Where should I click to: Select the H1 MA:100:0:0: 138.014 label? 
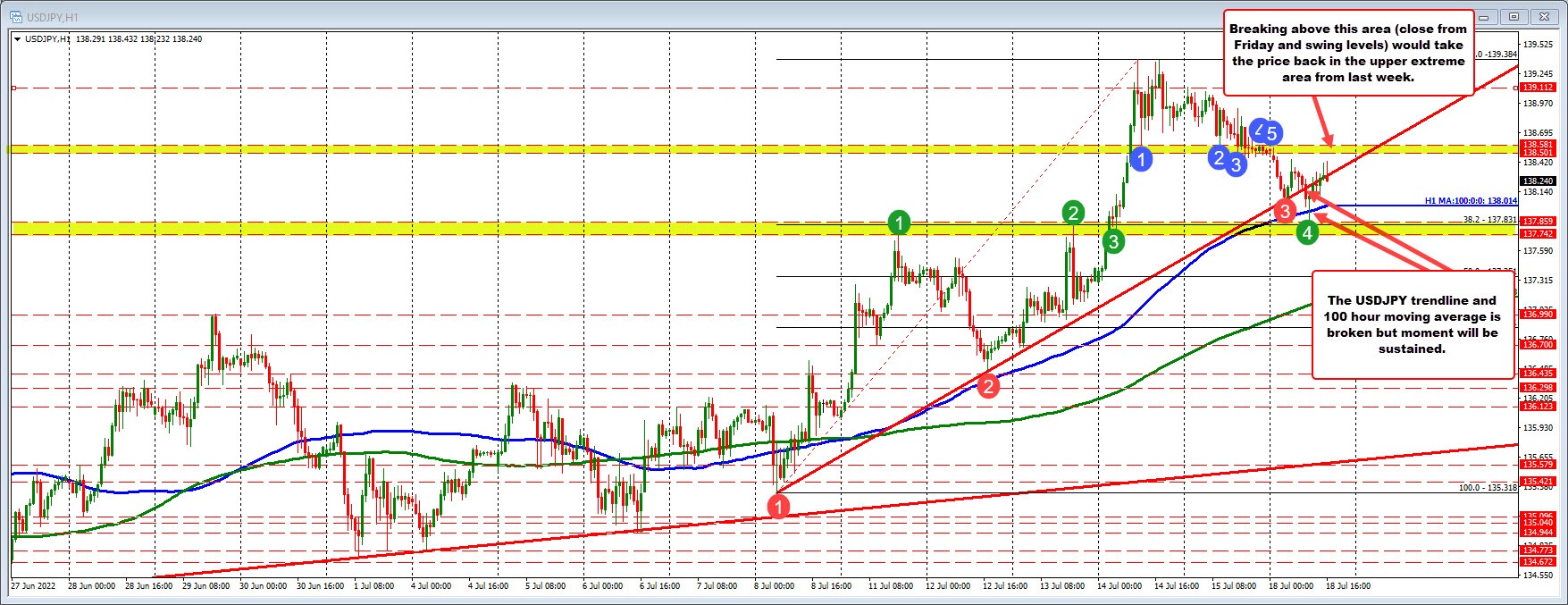tap(1471, 201)
